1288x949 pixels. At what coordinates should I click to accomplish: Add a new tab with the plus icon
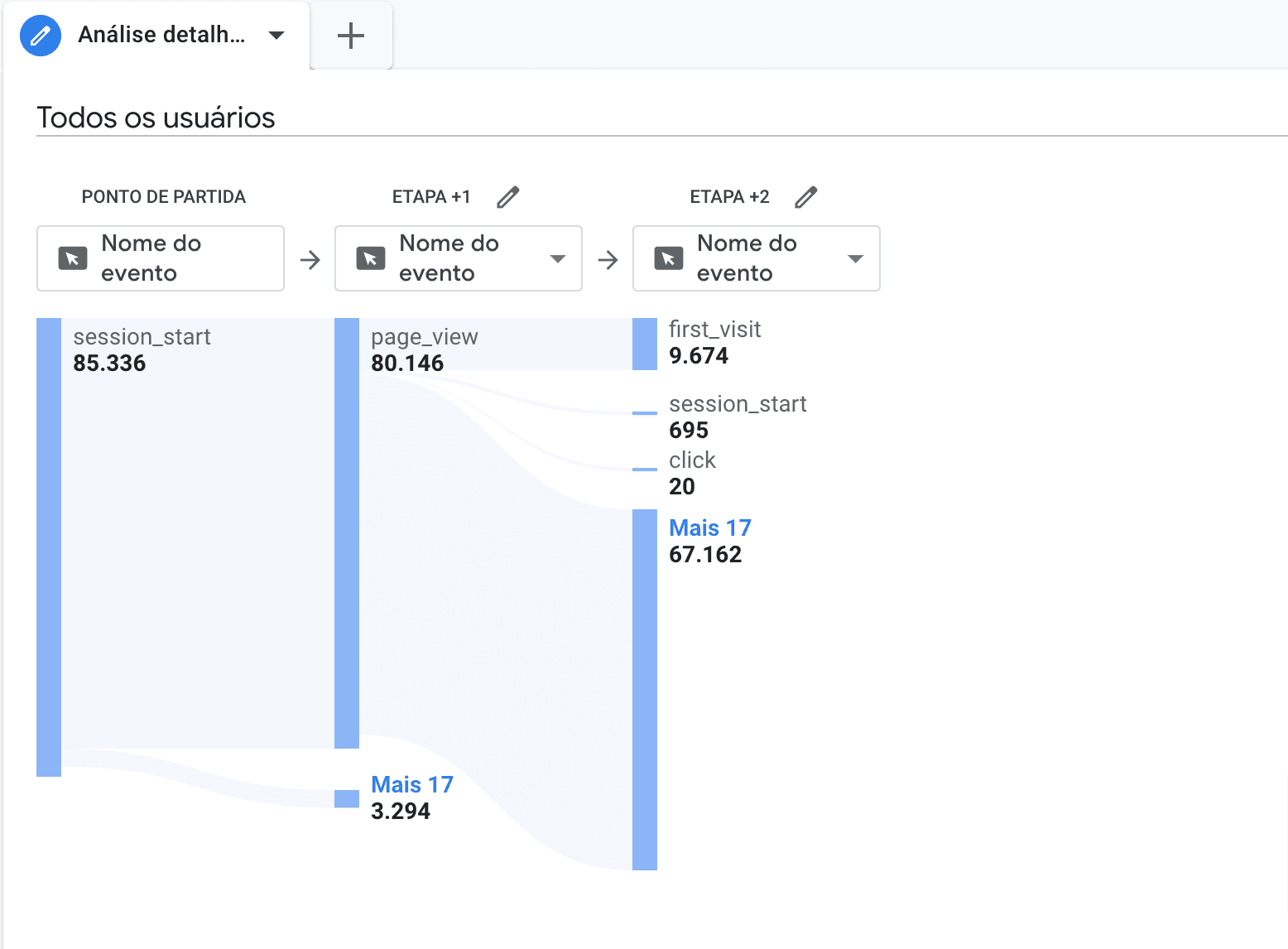(x=351, y=36)
